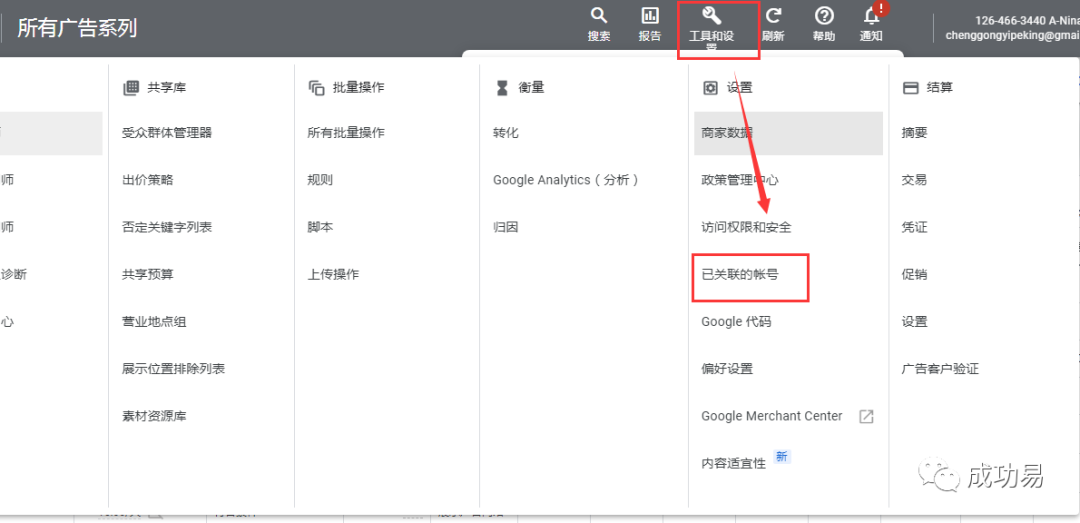Click the 批量操作 section heading
Viewport: 1080px width, 523px height.
(x=359, y=88)
